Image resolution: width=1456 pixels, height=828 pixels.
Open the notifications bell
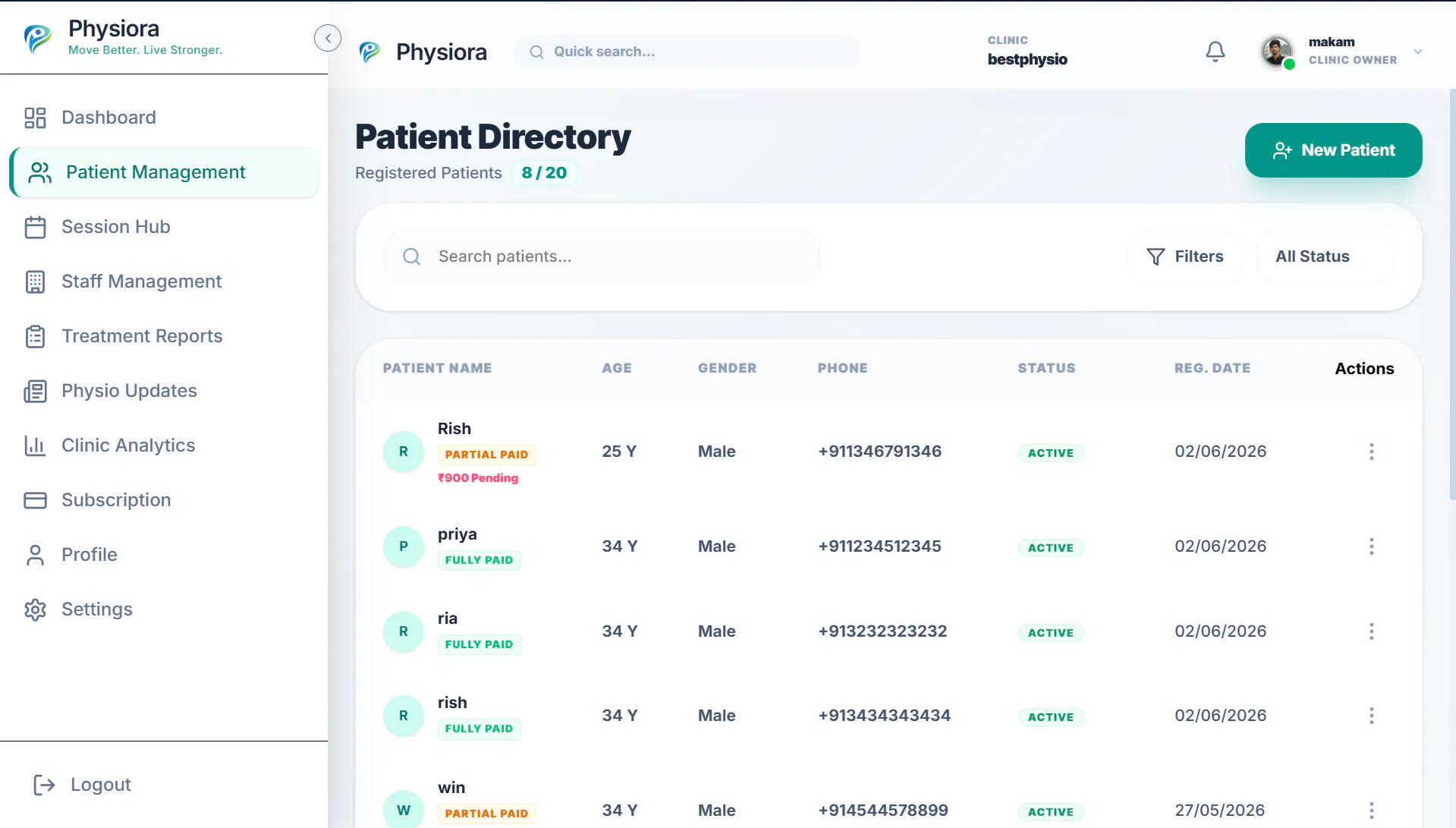[1215, 52]
